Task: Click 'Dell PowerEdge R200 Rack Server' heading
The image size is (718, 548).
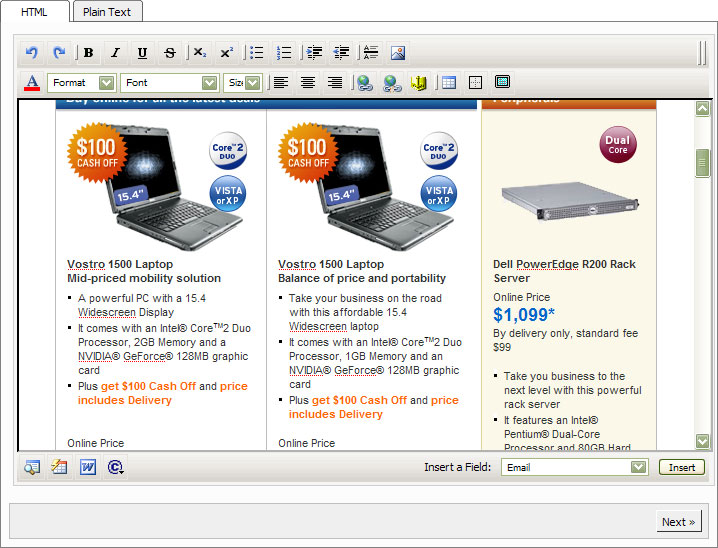Action: (564, 271)
